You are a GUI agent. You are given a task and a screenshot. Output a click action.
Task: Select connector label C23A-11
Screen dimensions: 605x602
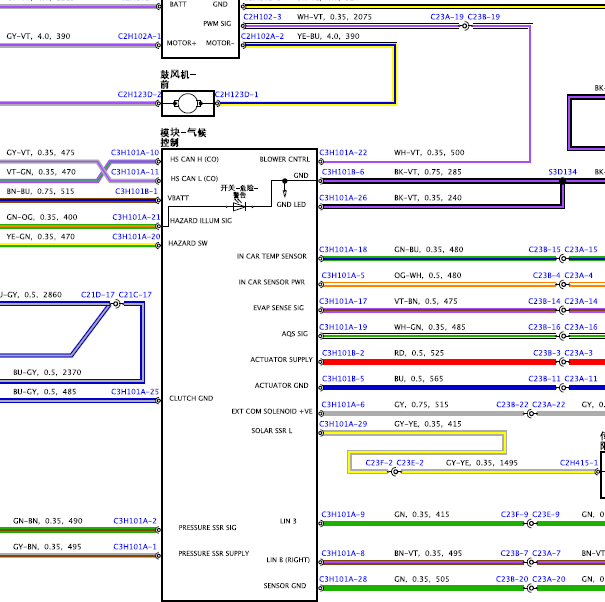[581, 379]
